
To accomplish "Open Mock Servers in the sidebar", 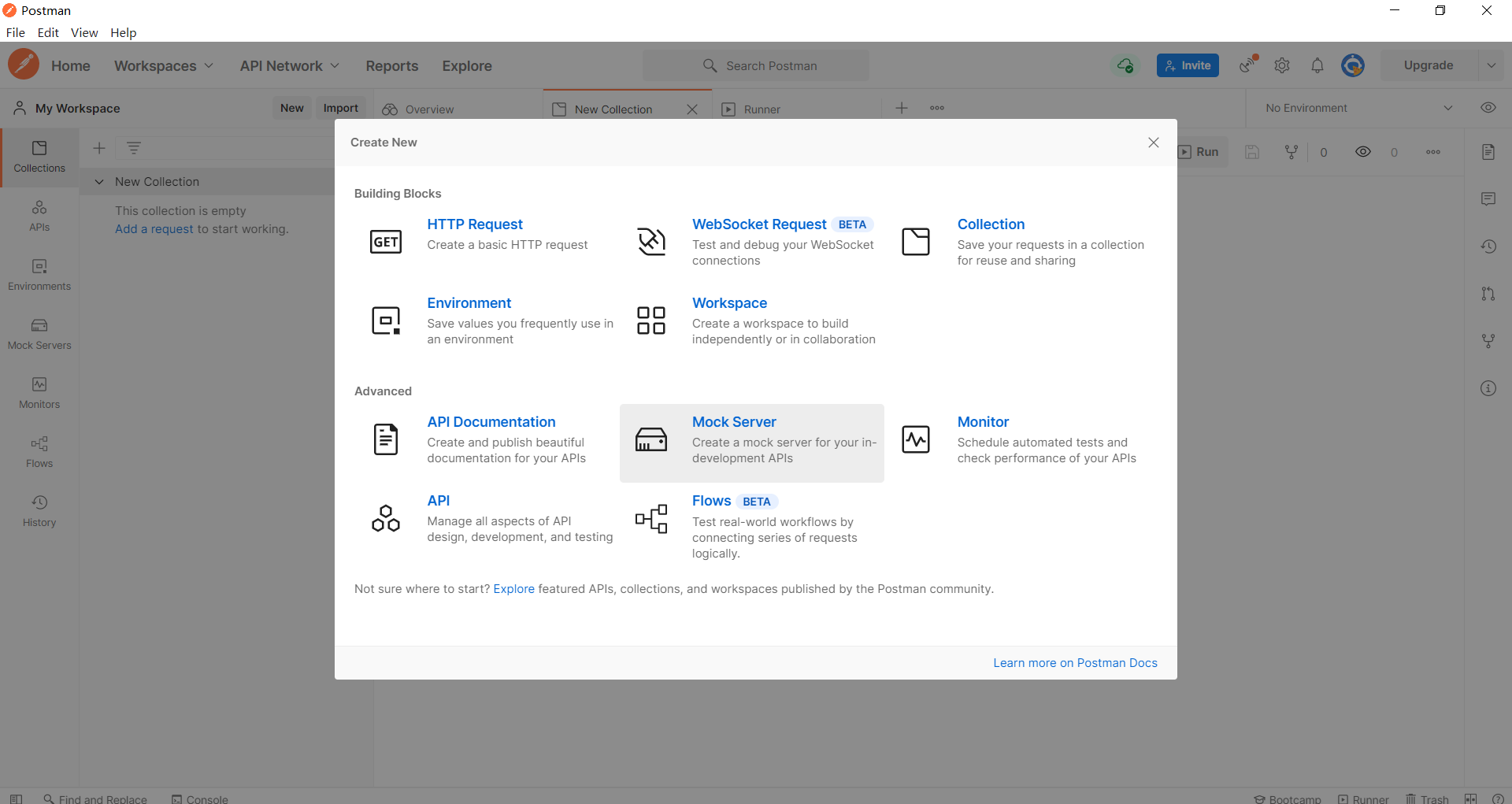I will pos(39,334).
